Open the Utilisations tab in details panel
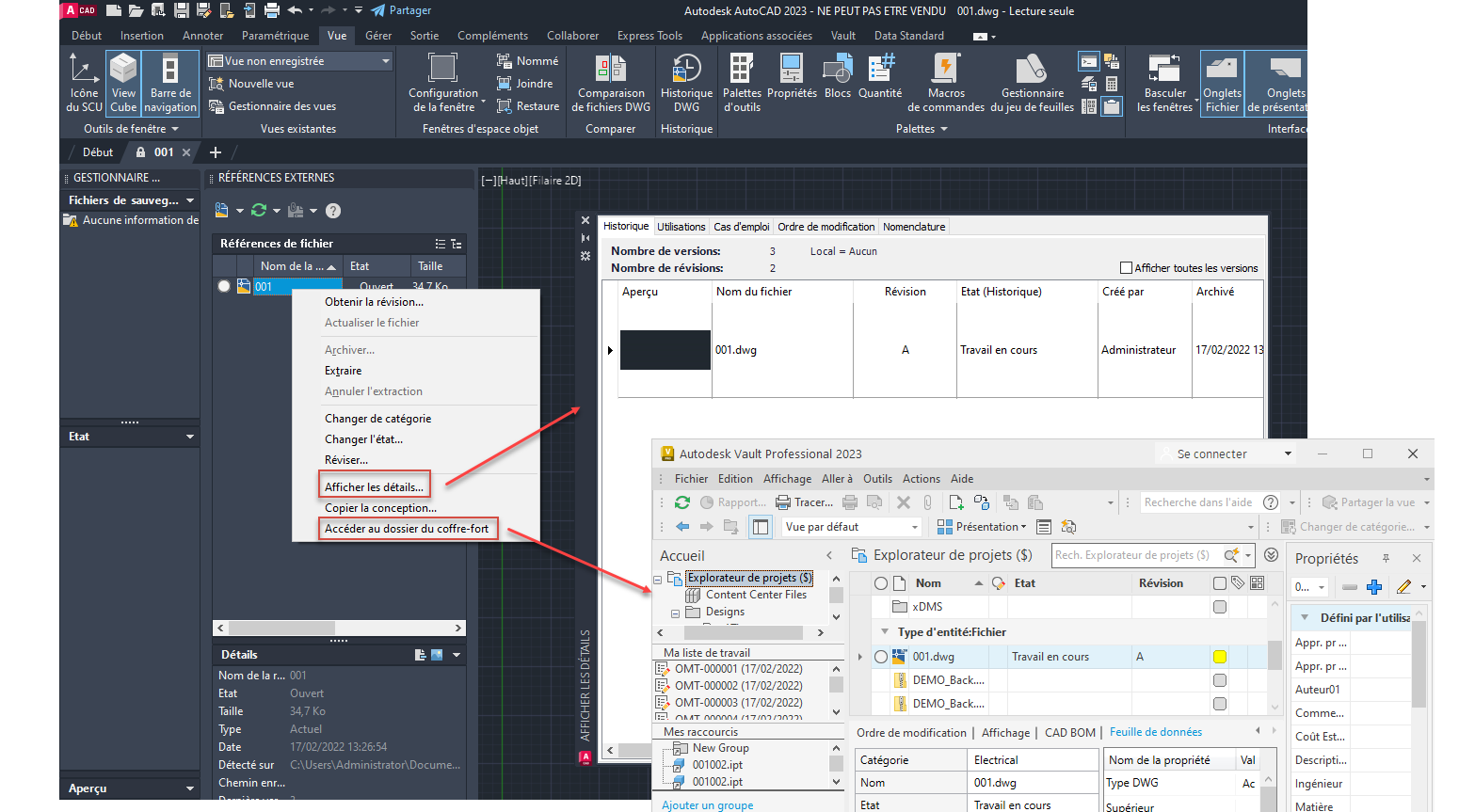The image size is (1475, 812). (681, 227)
